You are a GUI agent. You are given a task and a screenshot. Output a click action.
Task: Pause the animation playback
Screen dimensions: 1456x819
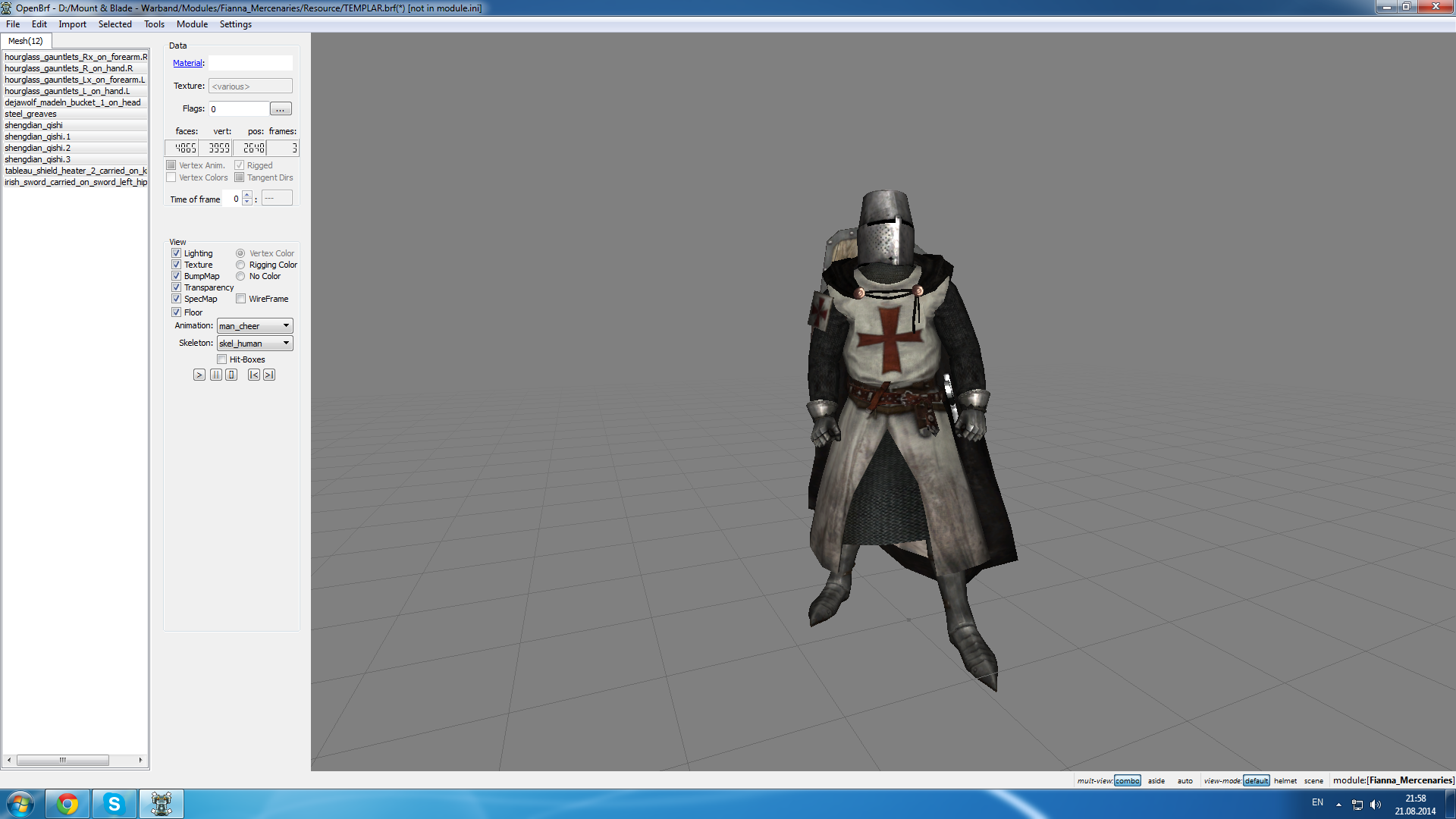[216, 375]
